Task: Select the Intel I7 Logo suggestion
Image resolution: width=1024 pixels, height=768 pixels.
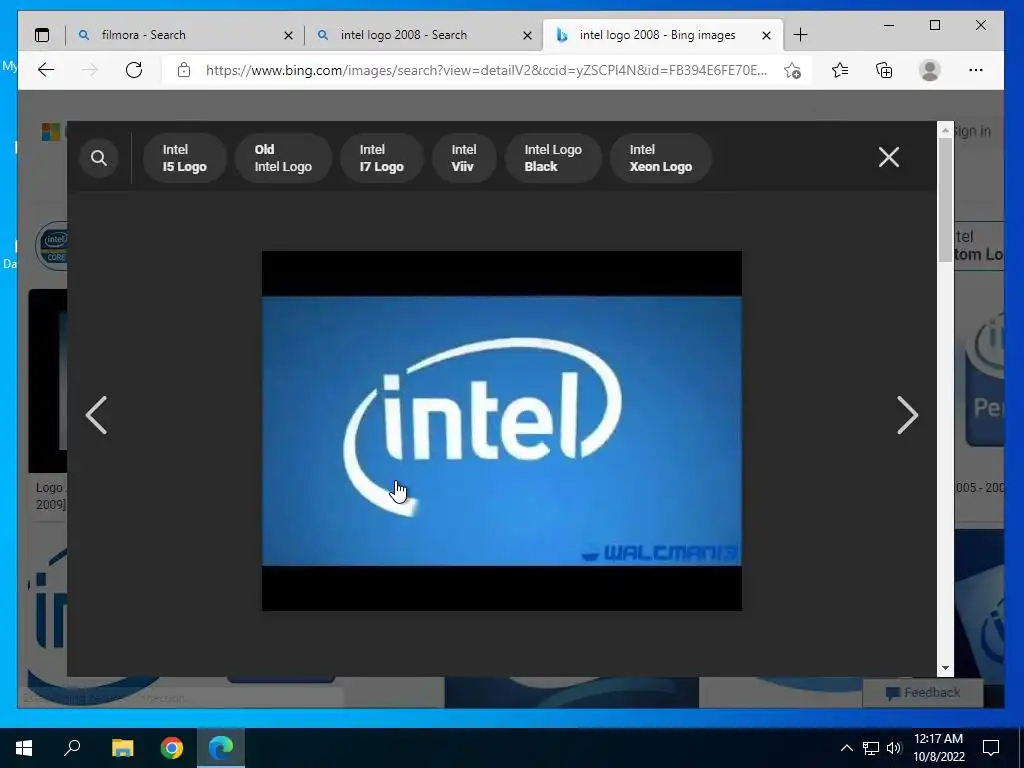Action: (381, 158)
